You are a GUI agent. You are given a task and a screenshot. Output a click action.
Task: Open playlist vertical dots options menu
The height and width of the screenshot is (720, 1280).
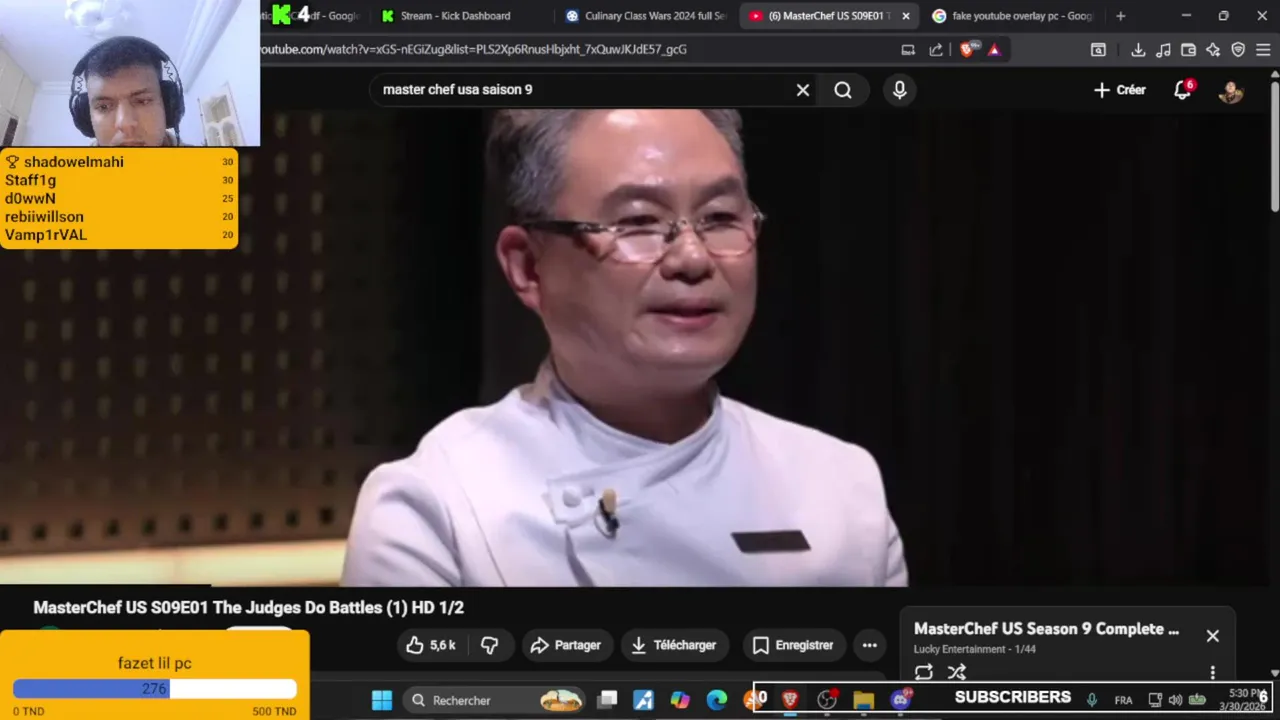point(1212,673)
